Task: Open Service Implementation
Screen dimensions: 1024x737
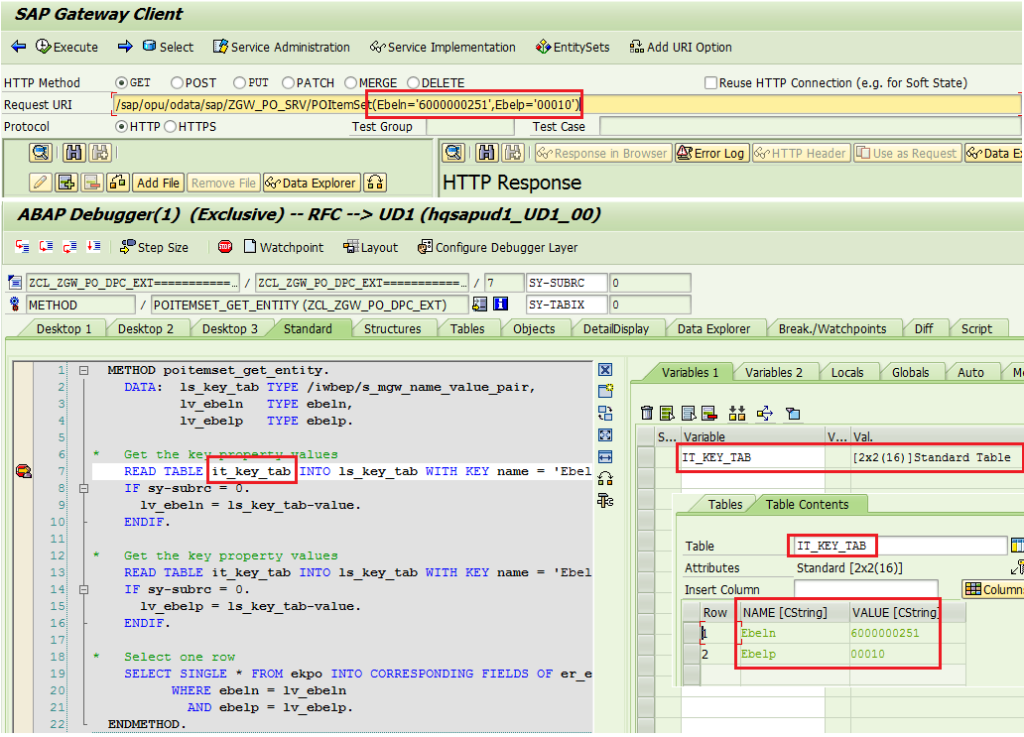Action: (442, 47)
